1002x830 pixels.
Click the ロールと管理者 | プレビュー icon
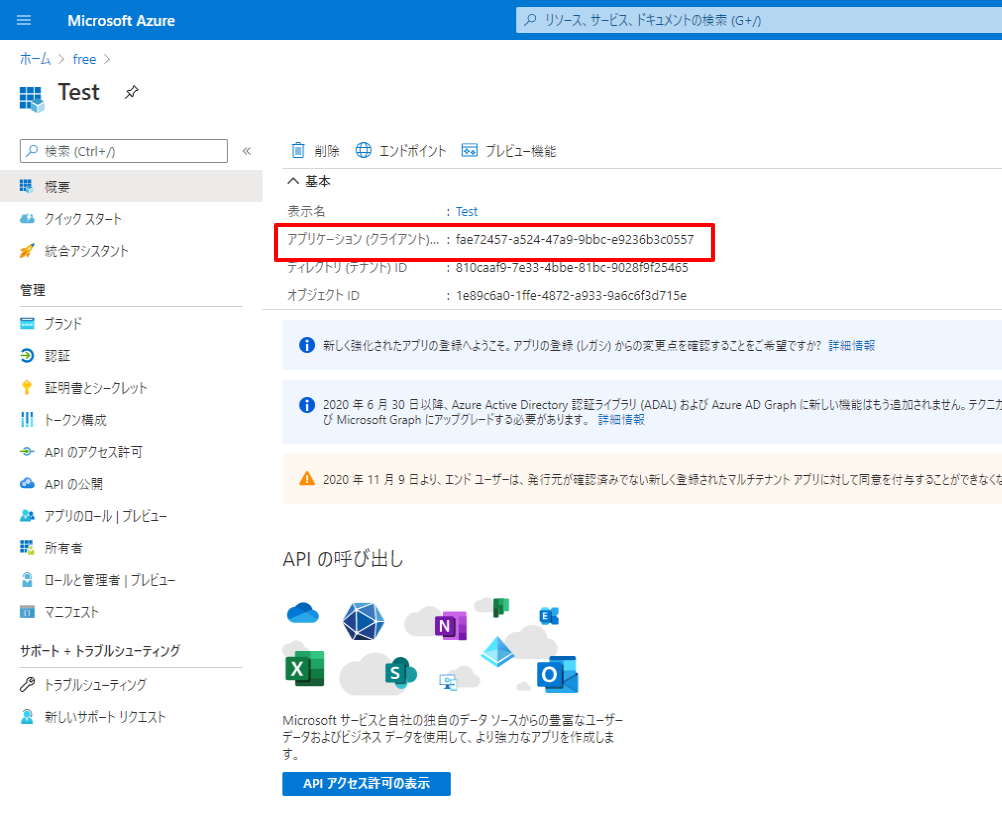pyautogui.click(x=27, y=580)
